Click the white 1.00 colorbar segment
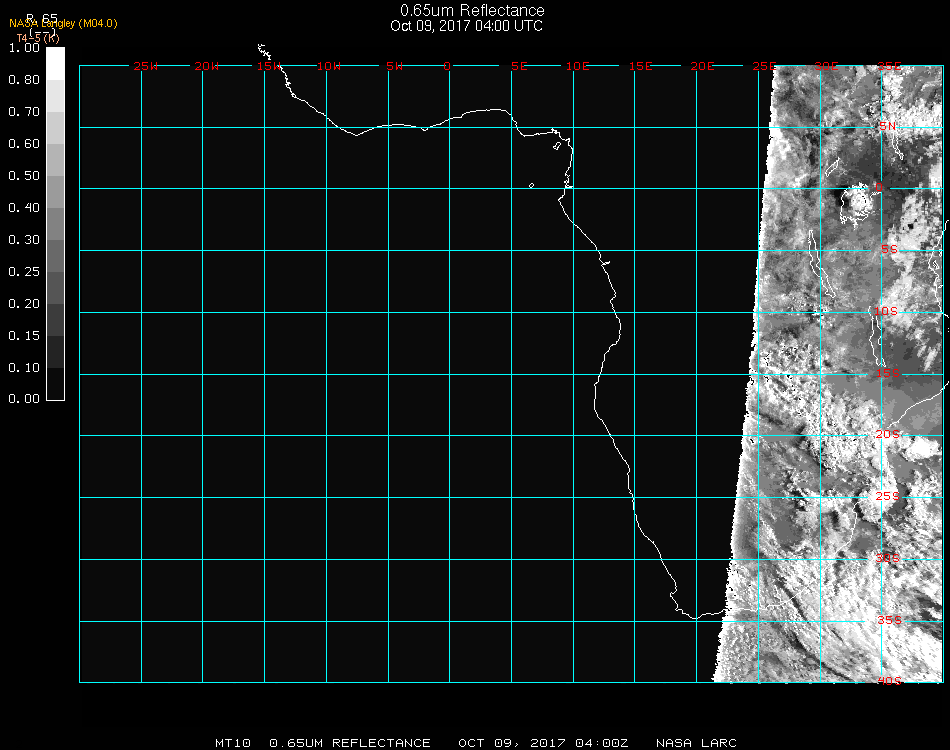 pos(55,62)
